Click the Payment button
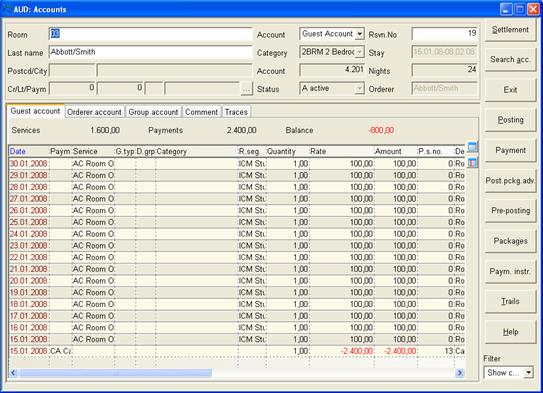This screenshot has height=393, width=543. pyautogui.click(x=510, y=151)
